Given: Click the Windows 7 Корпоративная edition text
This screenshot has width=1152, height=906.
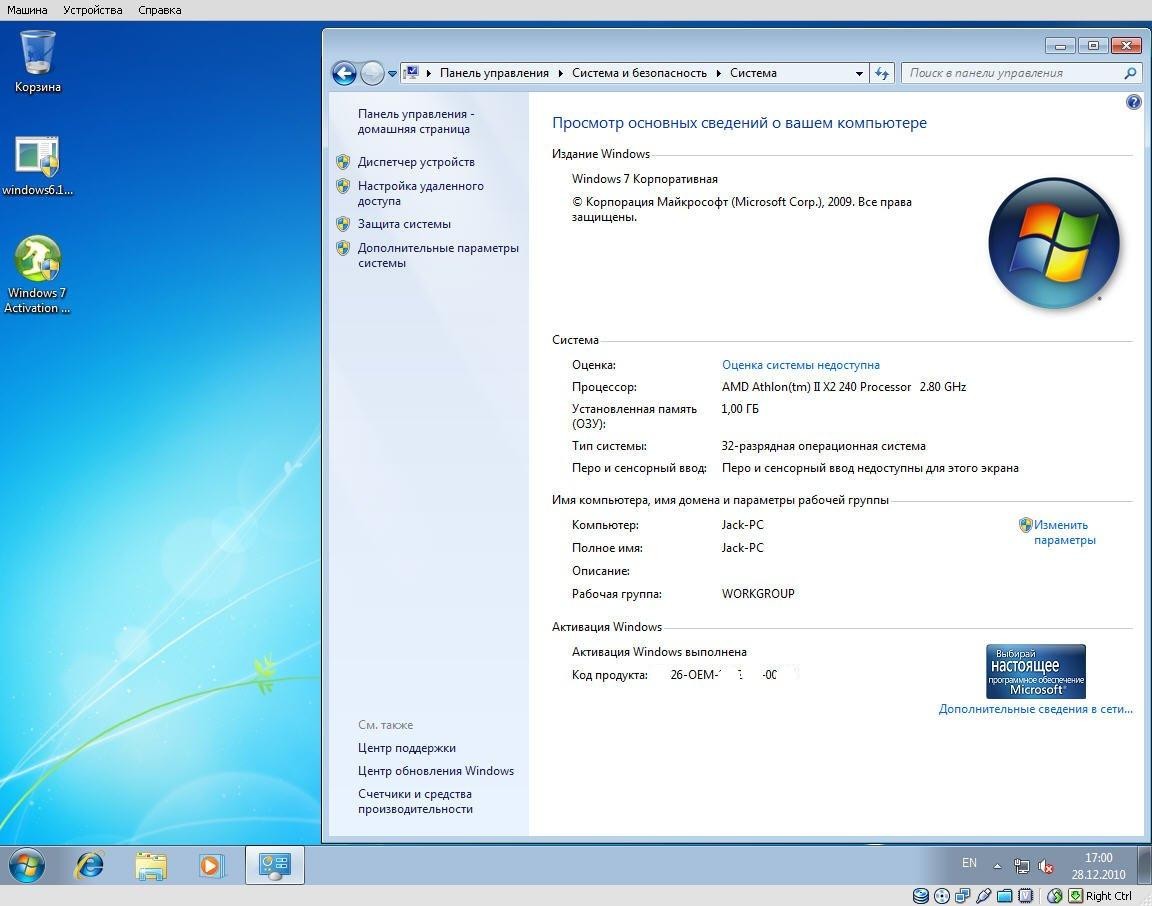Looking at the screenshot, I should pyautogui.click(x=644, y=179).
